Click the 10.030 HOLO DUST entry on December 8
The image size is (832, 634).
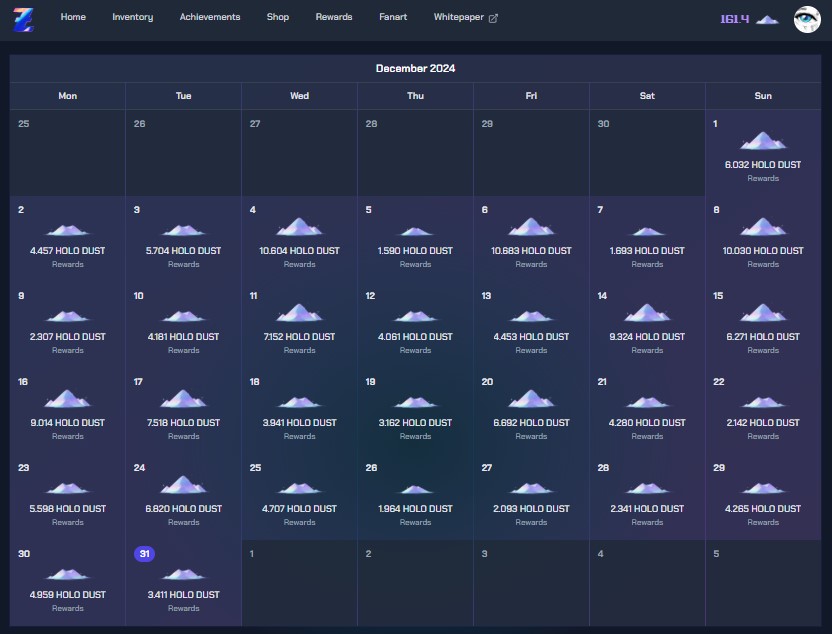(763, 251)
